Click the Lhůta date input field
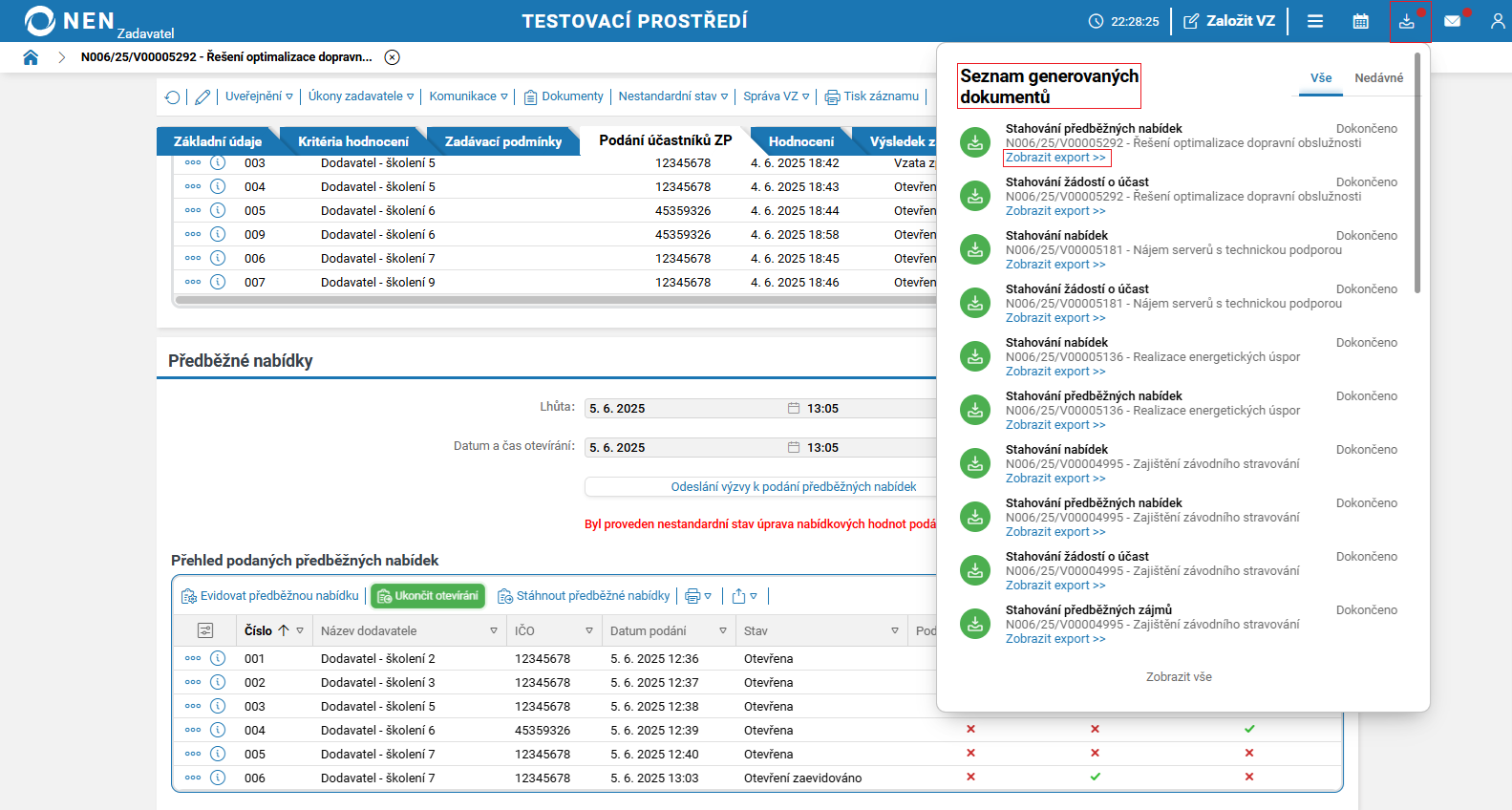This screenshot has height=810, width=1512. coord(684,409)
